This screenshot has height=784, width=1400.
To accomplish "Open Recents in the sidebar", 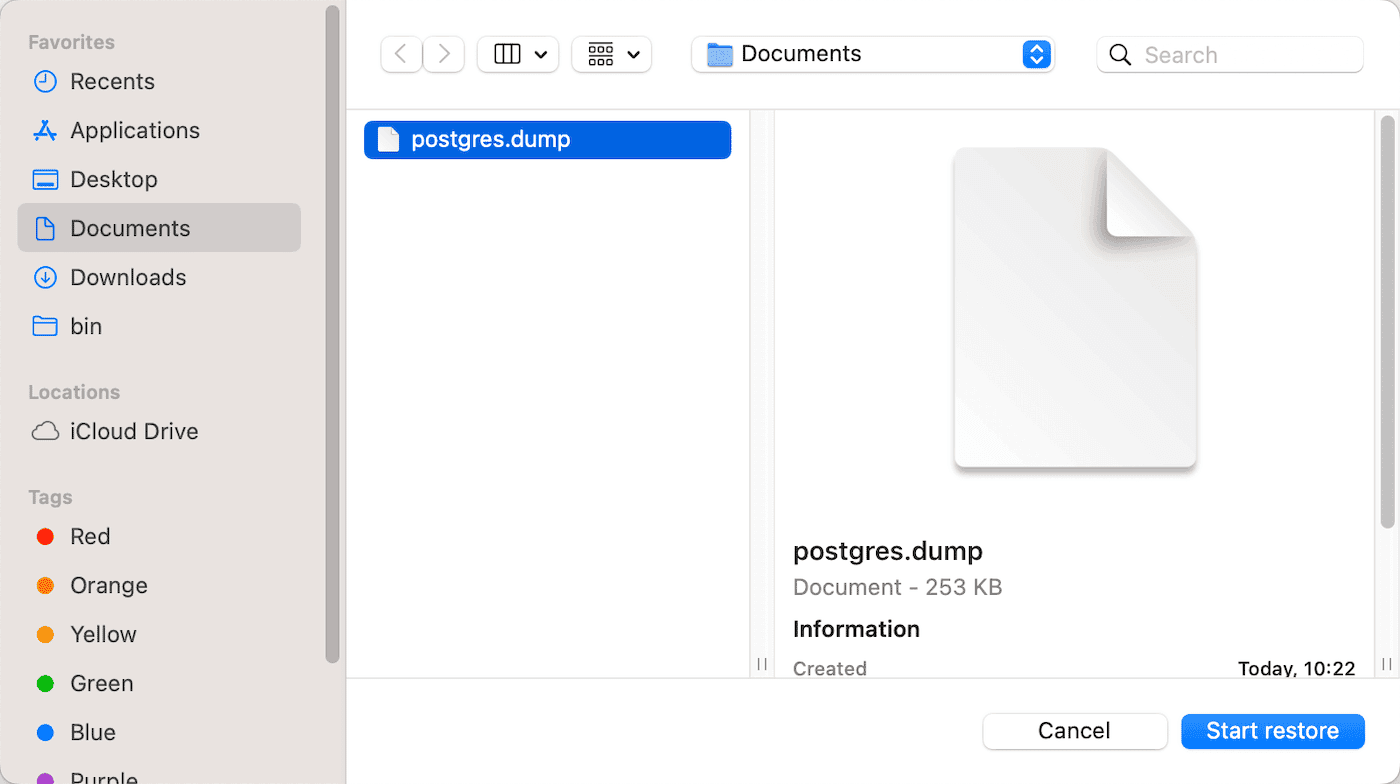I will [110, 81].
